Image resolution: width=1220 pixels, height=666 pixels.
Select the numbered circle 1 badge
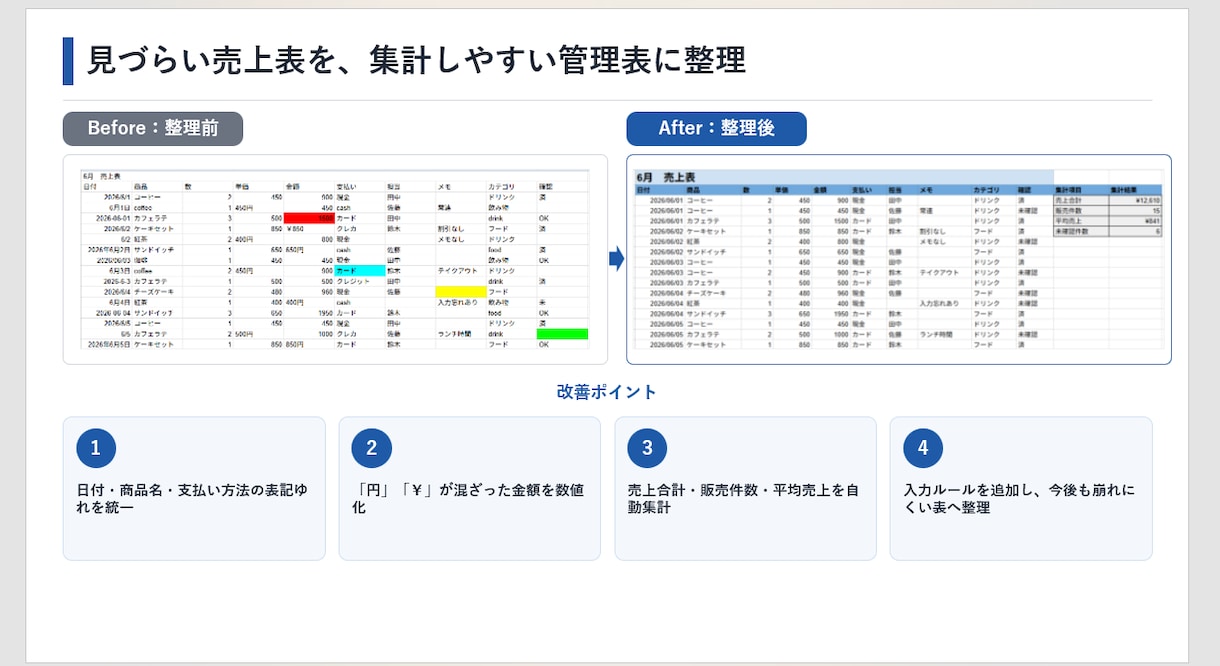[x=96, y=448]
